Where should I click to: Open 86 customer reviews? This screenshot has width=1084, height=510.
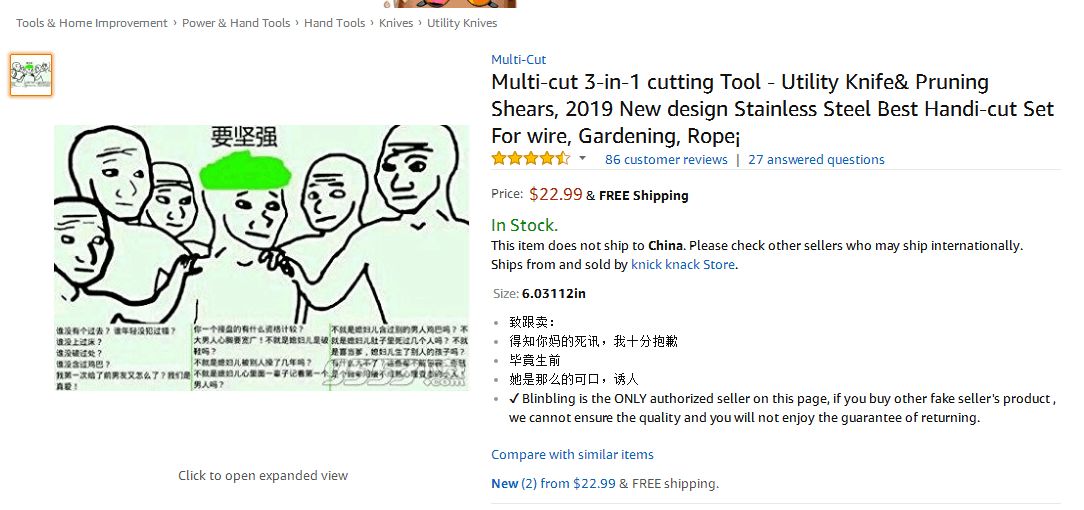(x=666, y=160)
